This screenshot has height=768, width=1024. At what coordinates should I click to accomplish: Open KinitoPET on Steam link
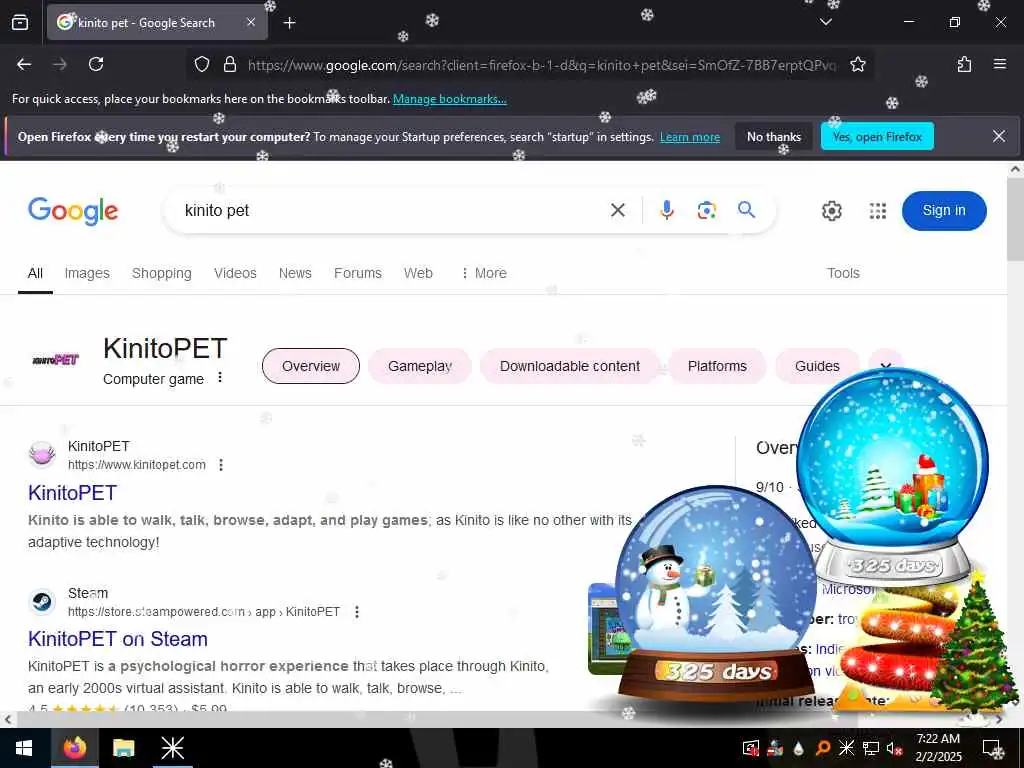[x=118, y=639]
